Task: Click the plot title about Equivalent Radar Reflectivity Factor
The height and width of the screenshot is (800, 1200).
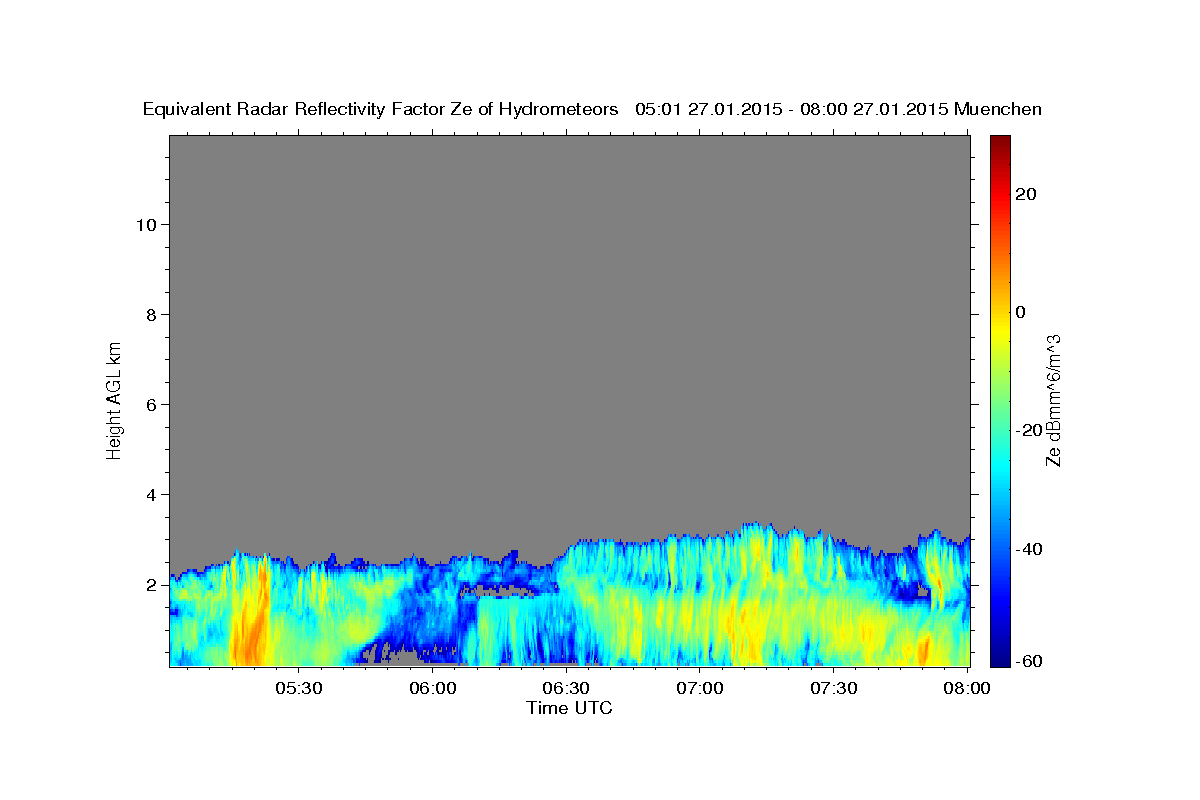Action: [592, 109]
